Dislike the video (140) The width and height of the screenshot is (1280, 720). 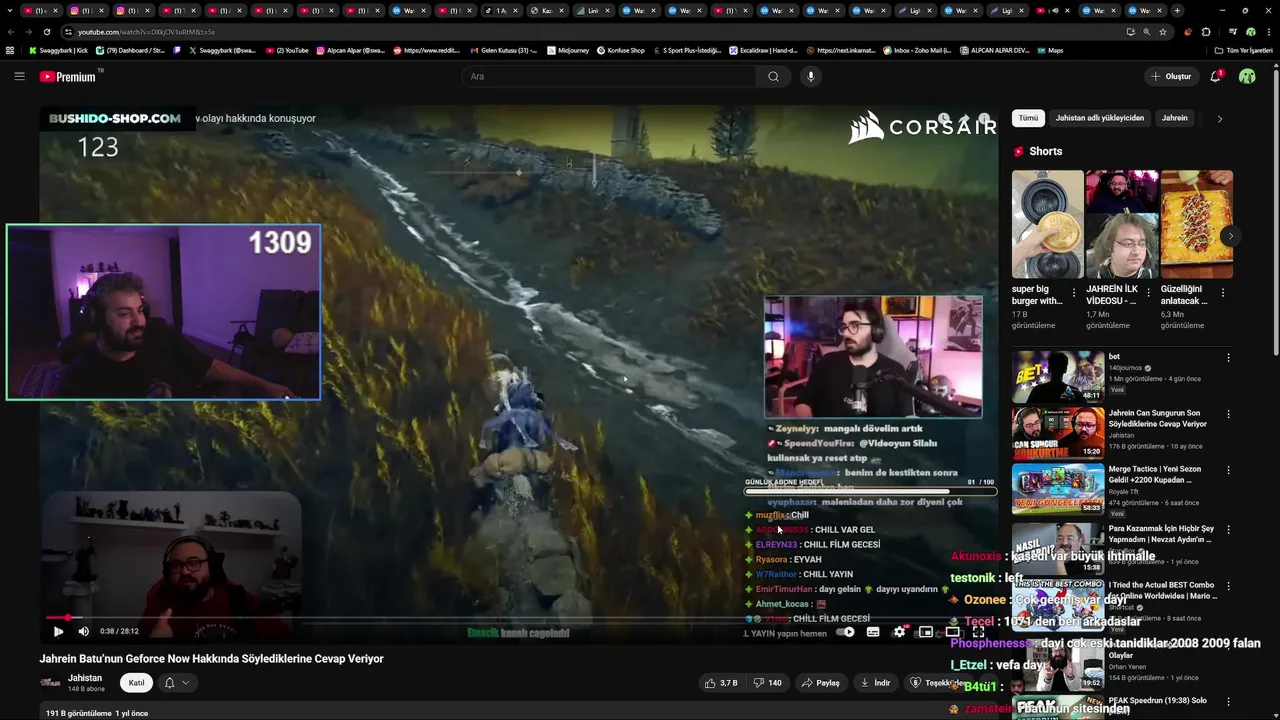(x=767, y=683)
